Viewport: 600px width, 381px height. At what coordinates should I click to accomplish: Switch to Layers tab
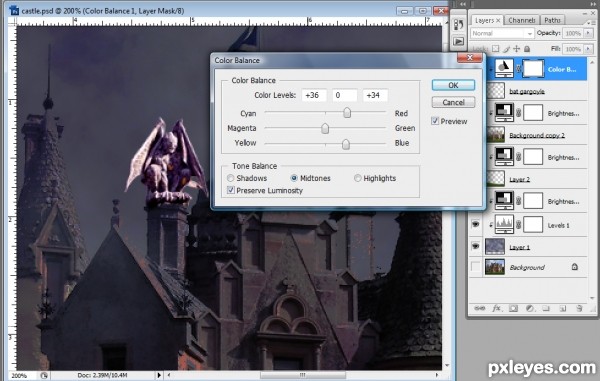point(484,20)
